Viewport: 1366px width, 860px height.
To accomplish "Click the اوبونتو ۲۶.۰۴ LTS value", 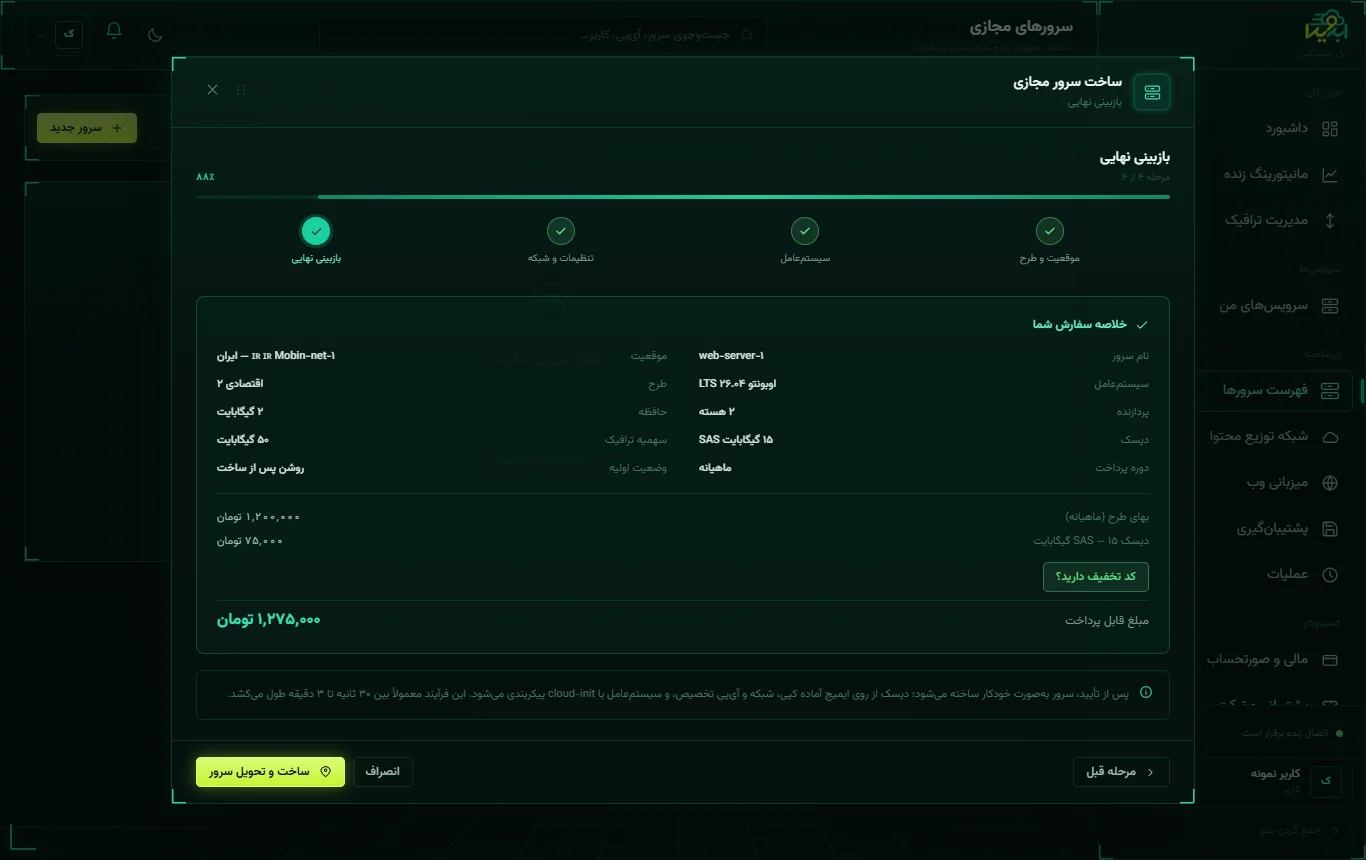I will pyautogui.click(x=737, y=384).
